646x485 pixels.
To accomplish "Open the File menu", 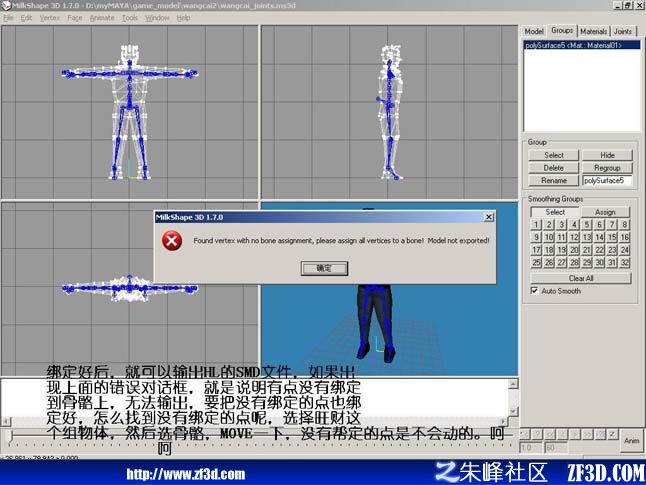I will pos(8,18).
